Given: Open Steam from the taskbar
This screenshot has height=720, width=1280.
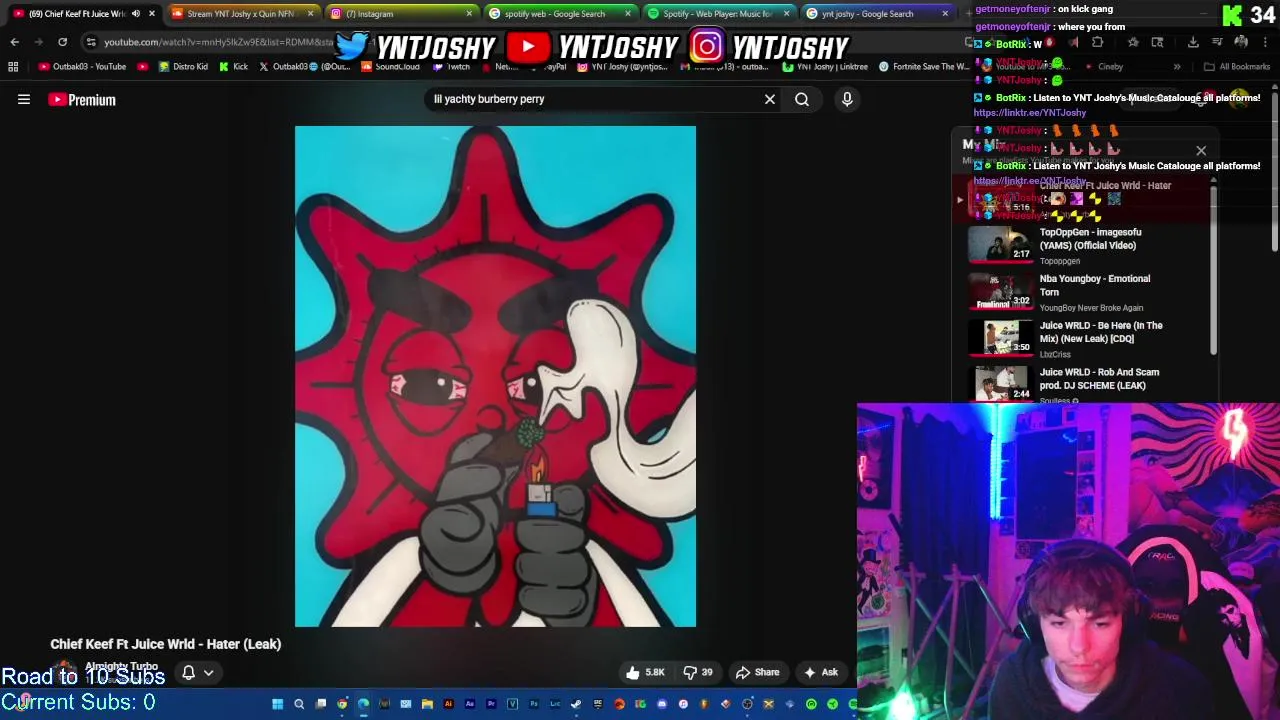Looking at the screenshot, I should pyautogui.click(x=575, y=704).
